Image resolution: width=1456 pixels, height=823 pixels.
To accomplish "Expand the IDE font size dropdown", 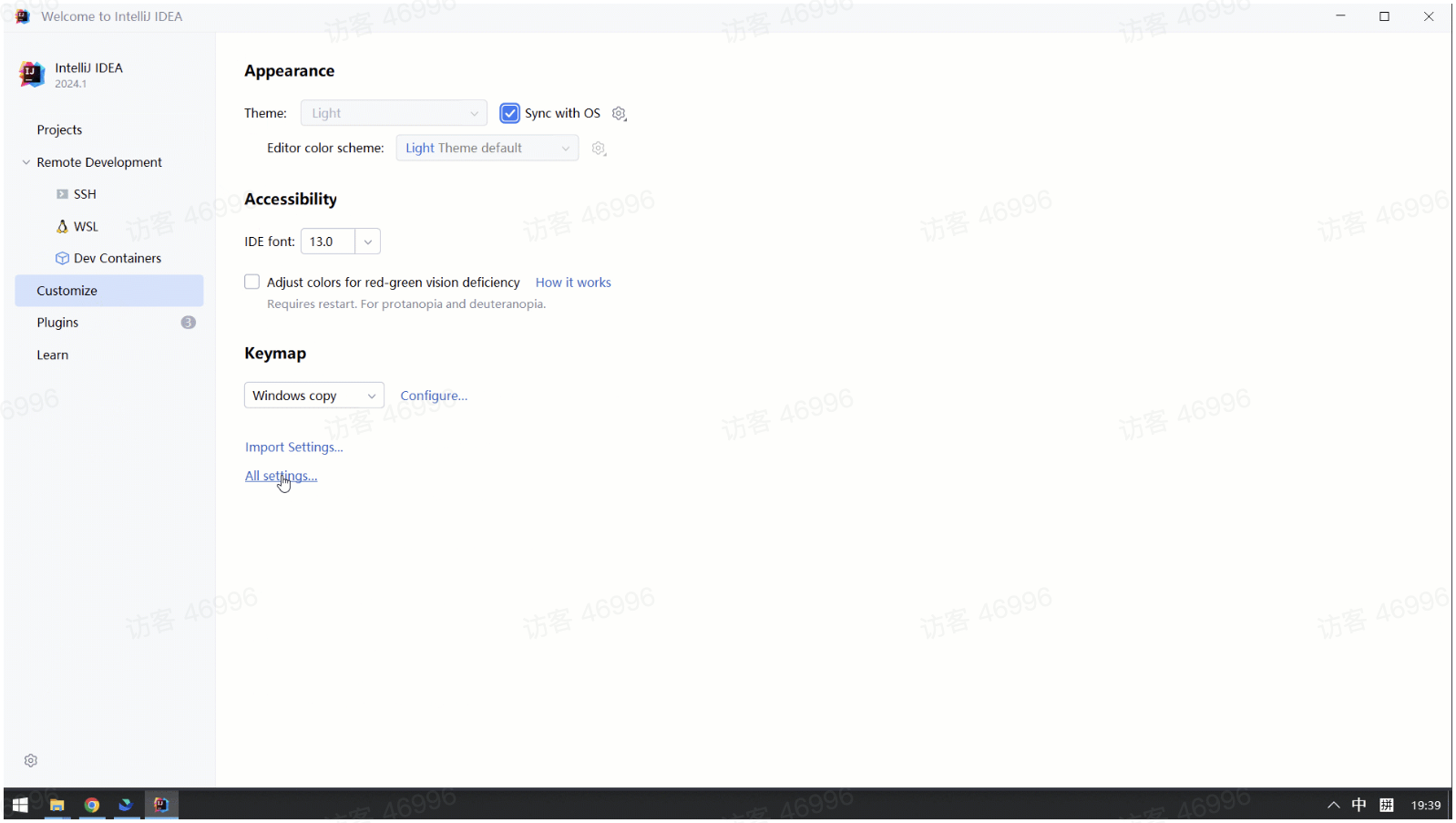I will [x=368, y=242].
